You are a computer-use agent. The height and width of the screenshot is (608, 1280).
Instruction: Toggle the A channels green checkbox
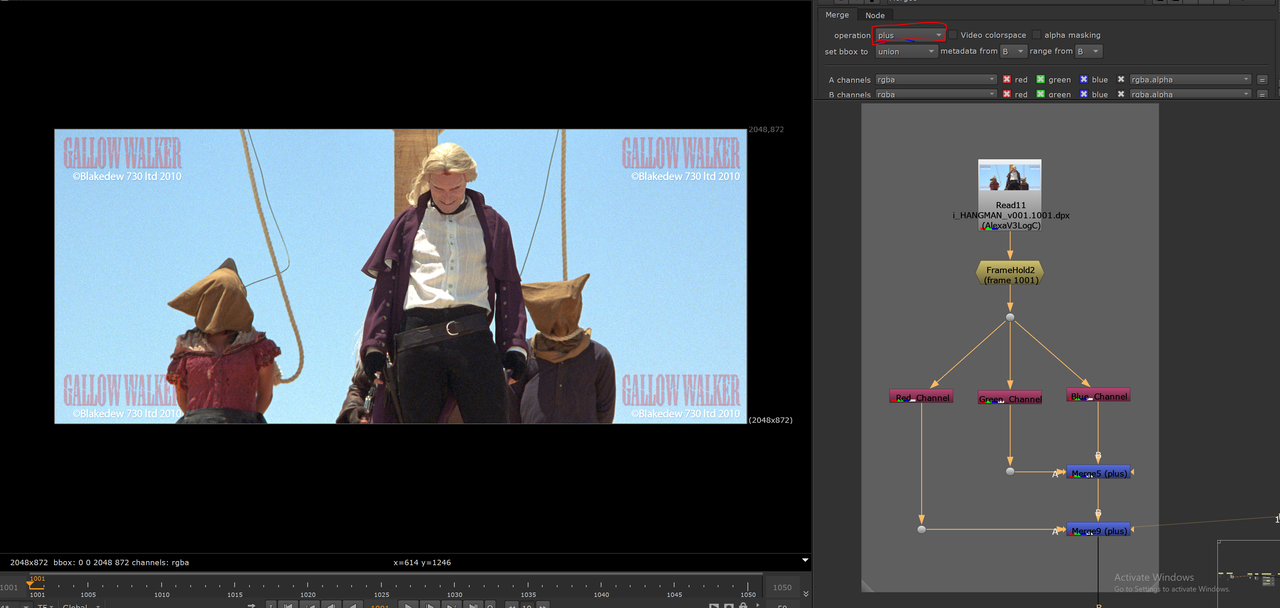1040,79
